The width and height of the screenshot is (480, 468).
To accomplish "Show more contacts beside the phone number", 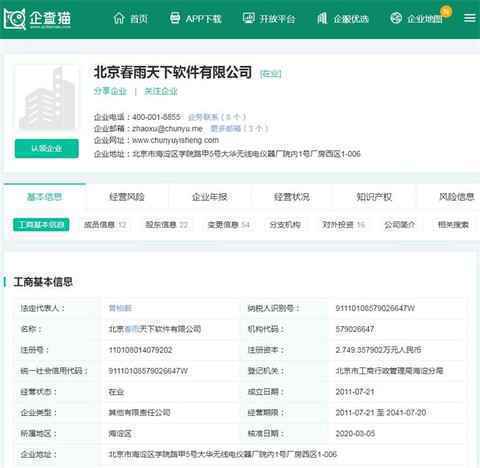I will (x=217, y=117).
